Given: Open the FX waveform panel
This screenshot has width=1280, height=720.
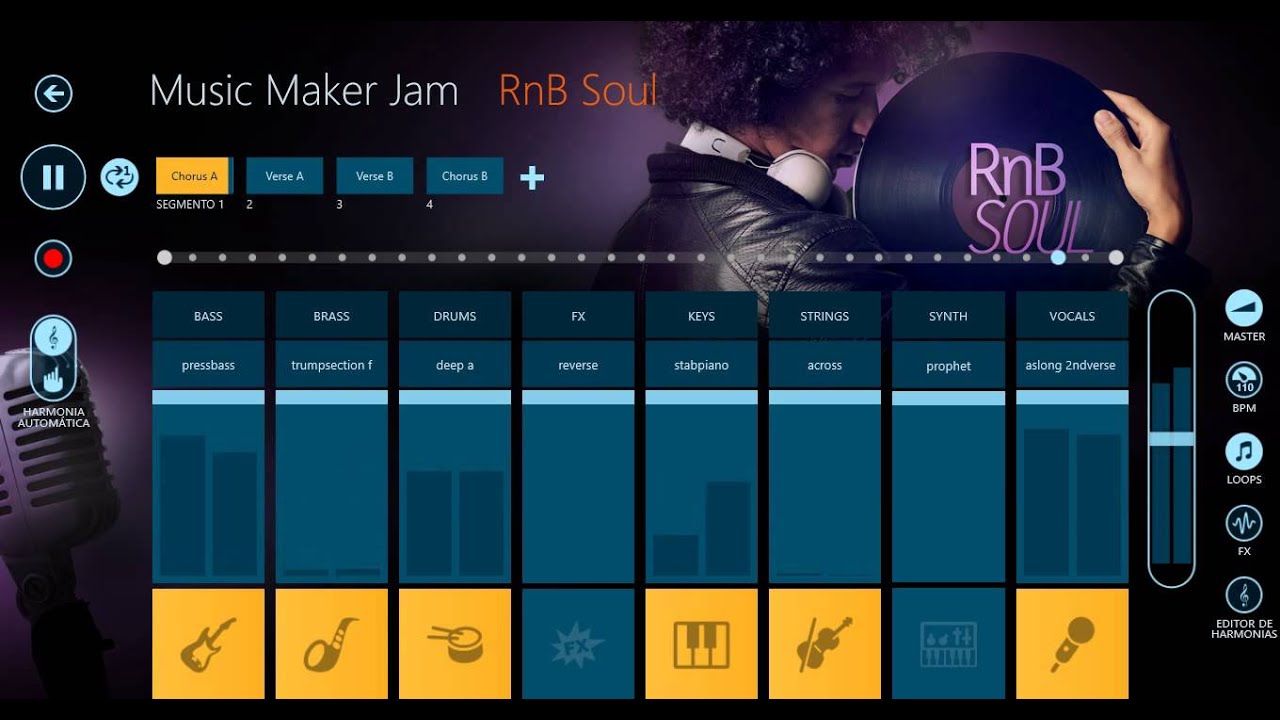Looking at the screenshot, I should (x=1244, y=523).
